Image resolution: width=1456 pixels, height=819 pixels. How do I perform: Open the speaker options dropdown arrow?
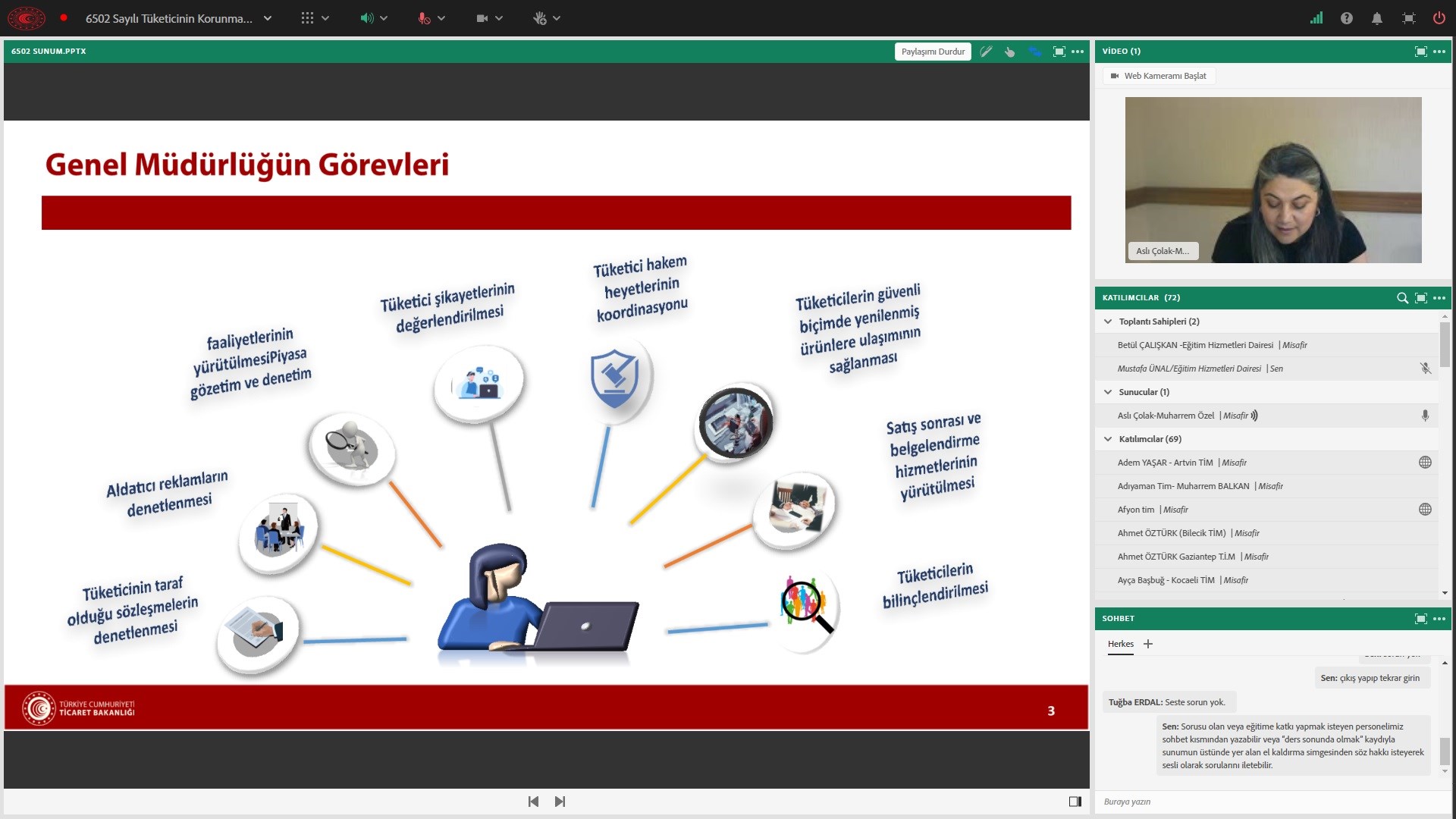(x=384, y=18)
